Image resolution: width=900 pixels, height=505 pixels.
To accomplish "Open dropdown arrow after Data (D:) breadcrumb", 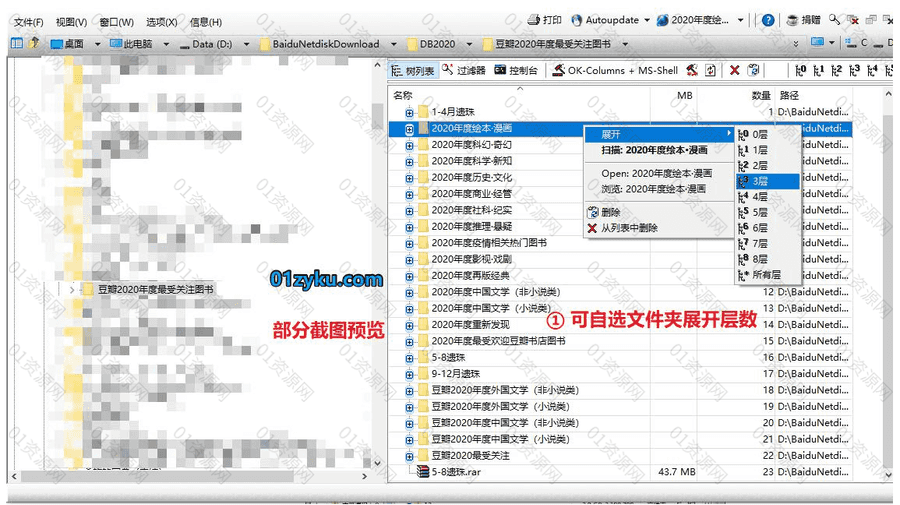I will tap(246, 44).
